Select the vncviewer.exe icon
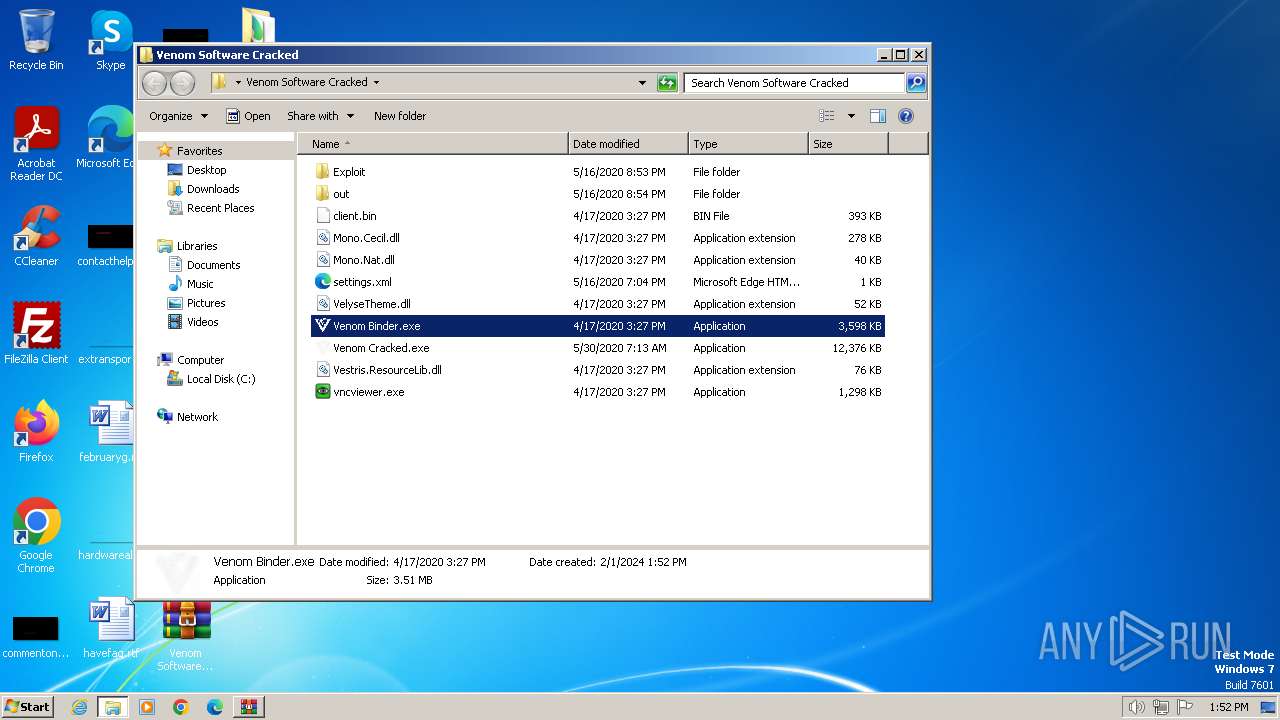The width and height of the screenshot is (1280, 720). click(x=322, y=391)
